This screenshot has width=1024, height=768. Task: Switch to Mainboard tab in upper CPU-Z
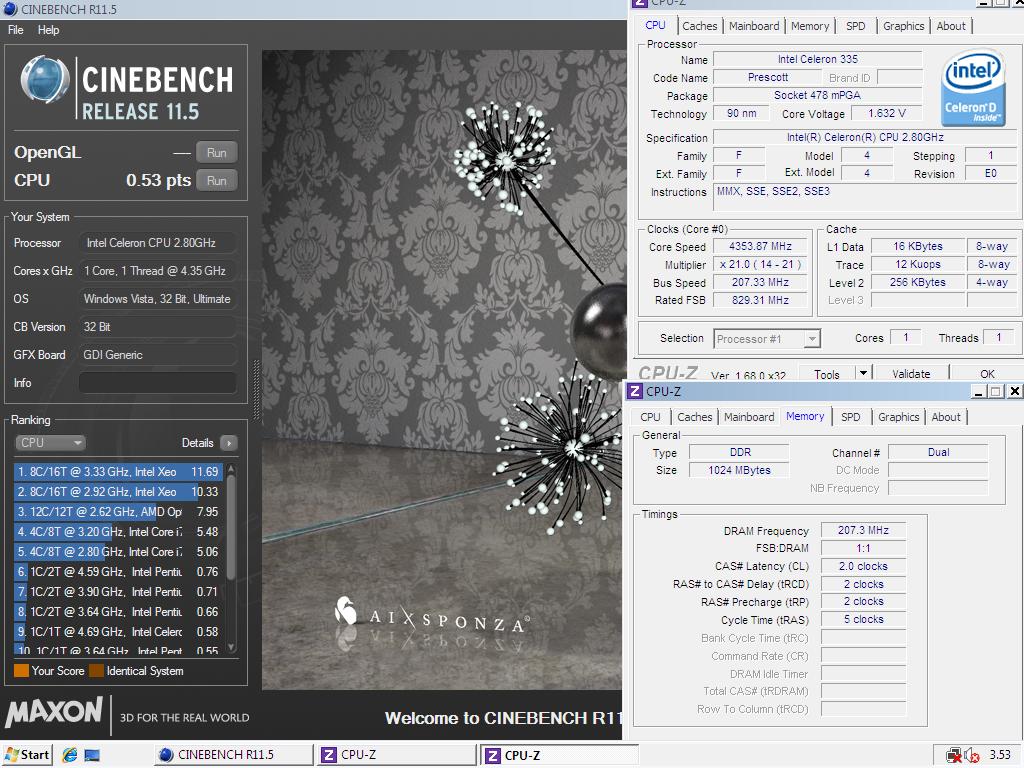(754, 26)
